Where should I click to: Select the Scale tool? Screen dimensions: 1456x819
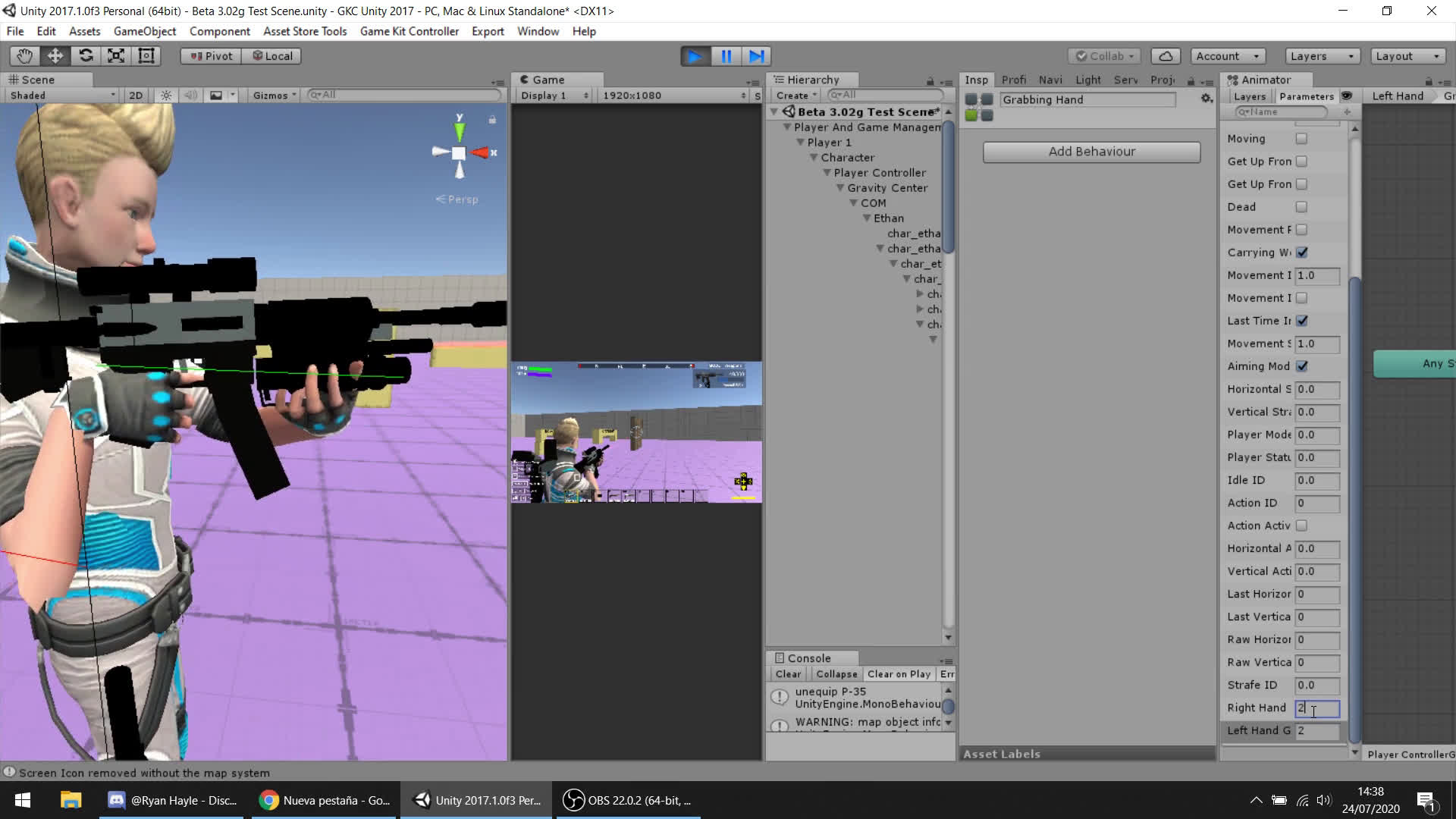pos(116,56)
